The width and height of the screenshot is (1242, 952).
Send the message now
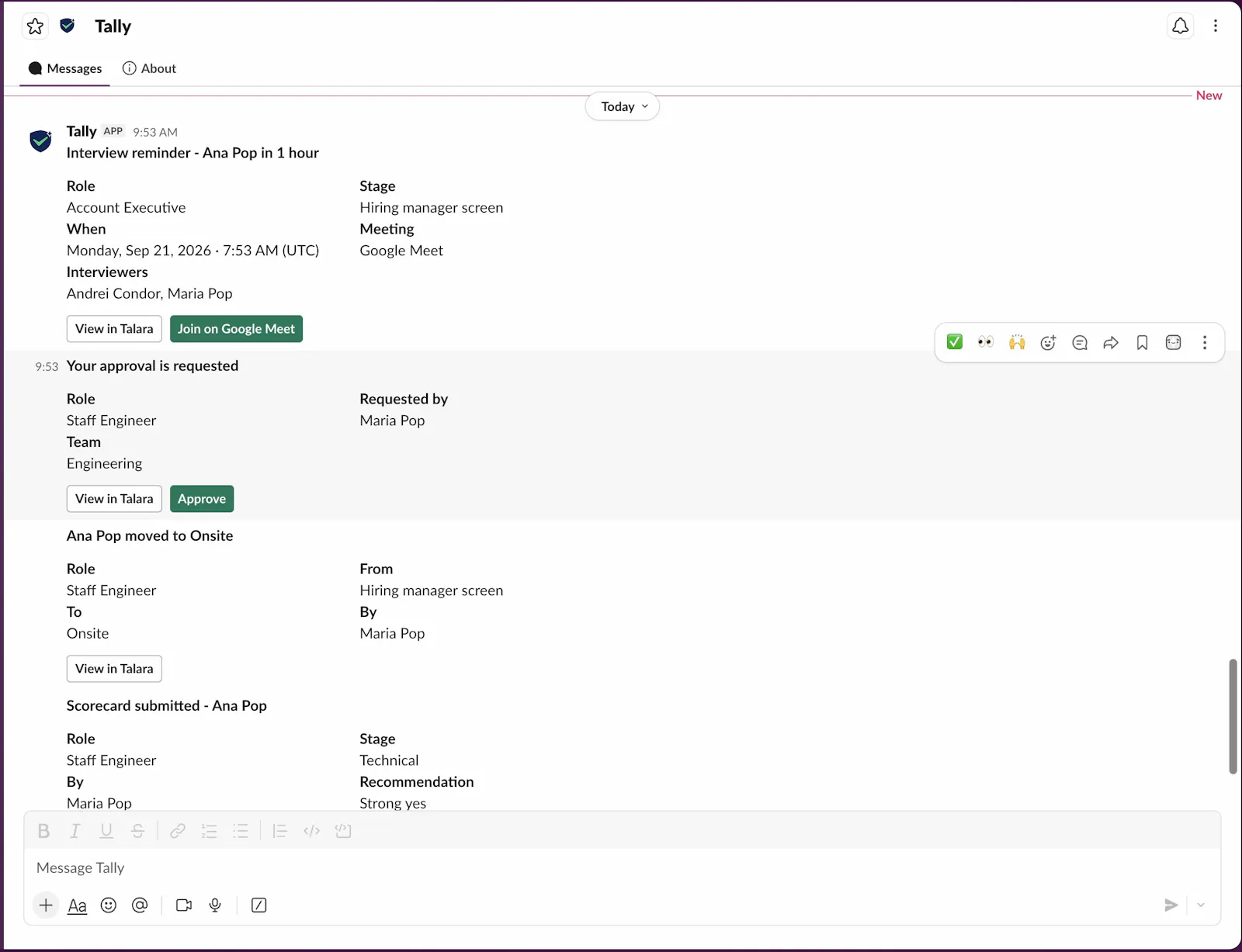[x=1171, y=905]
